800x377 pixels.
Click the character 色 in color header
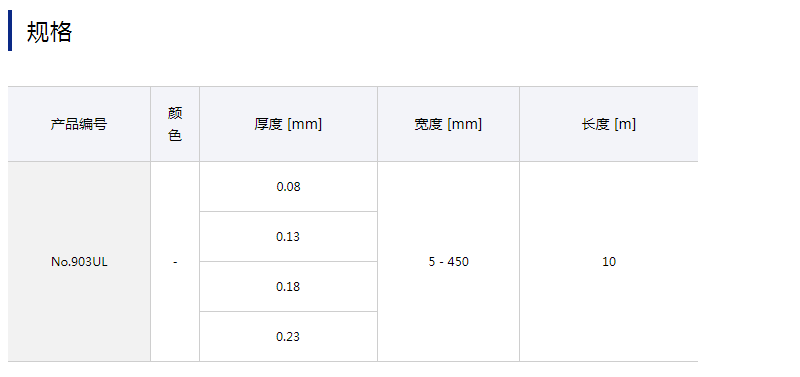coord(175,136)
